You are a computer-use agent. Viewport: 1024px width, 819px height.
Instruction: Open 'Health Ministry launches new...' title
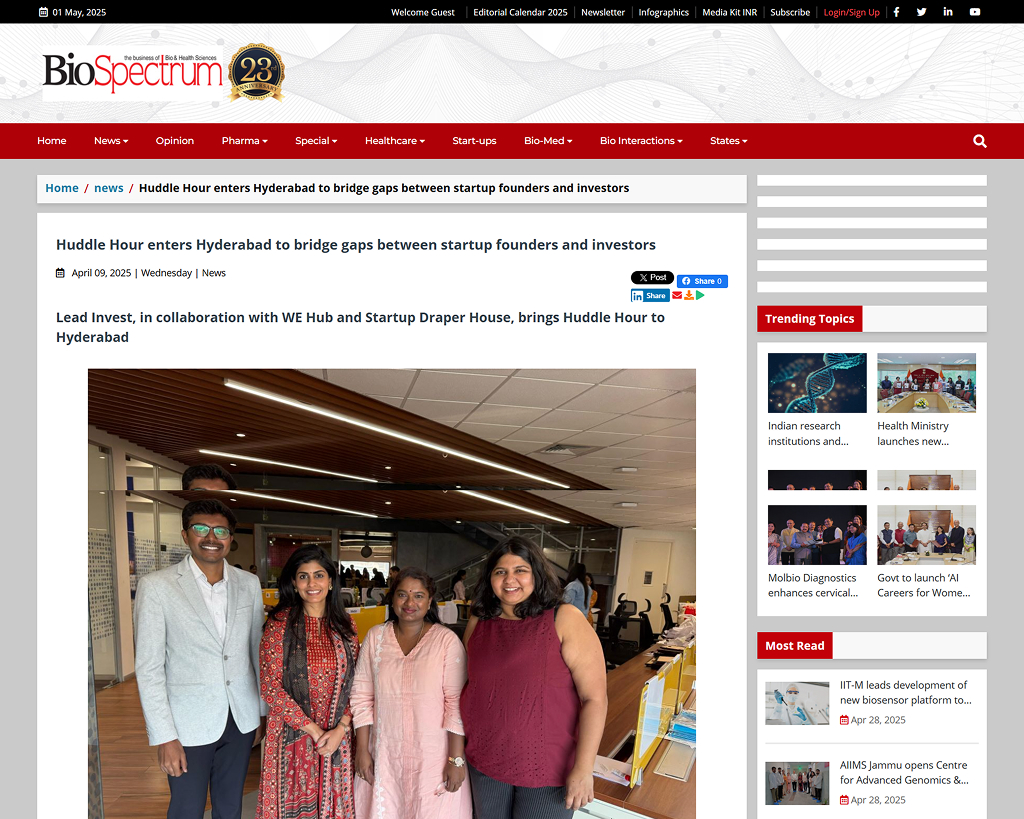coord(914,434)
